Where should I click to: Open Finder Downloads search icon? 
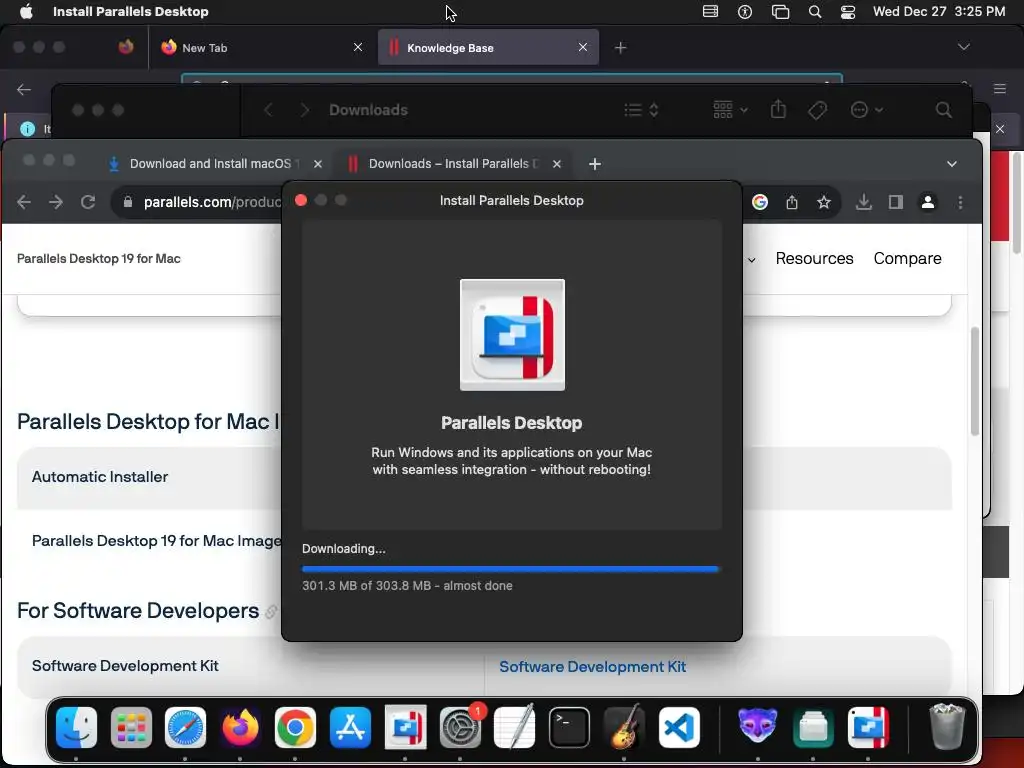[944, 110]
